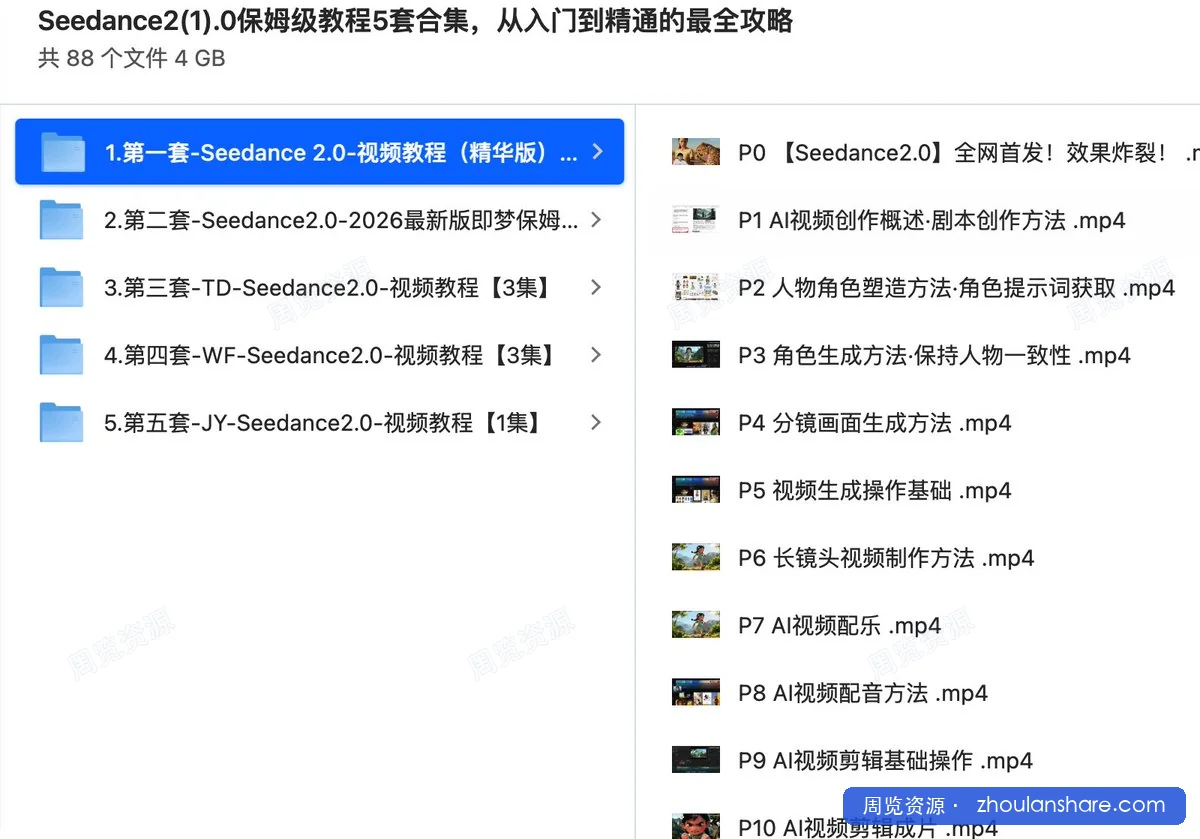Select file name P0 【Seedance2.0】全网首发
The width and height of the screenshot is (1200, 839).
point(968,153)
